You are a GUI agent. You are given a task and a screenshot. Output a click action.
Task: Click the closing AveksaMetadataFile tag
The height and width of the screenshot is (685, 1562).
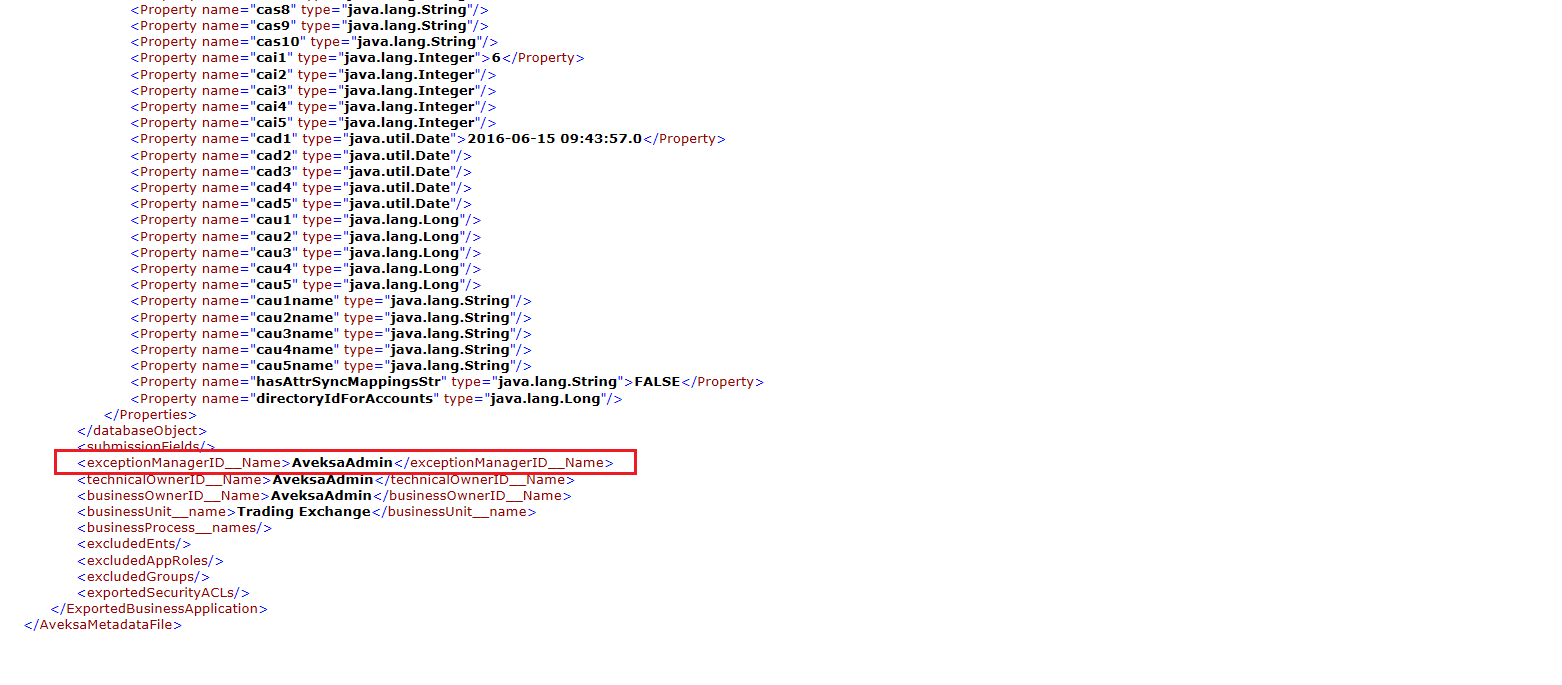click(x=100, y=624)
